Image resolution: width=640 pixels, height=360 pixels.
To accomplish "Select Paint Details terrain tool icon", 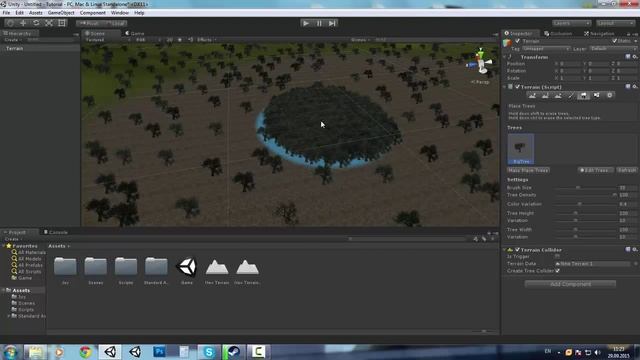I will pyautogui.click(x=597, y=96).
